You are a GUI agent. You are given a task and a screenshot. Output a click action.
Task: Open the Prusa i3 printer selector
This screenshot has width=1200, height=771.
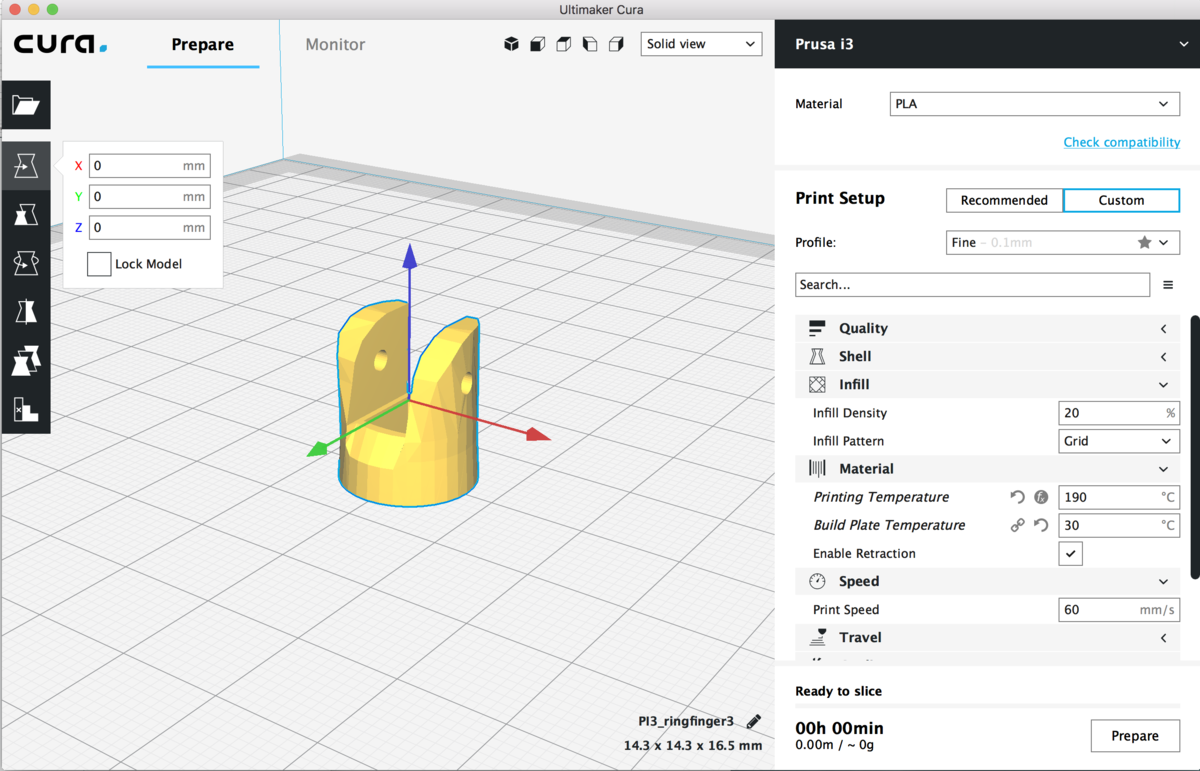[x=987, y=44]
